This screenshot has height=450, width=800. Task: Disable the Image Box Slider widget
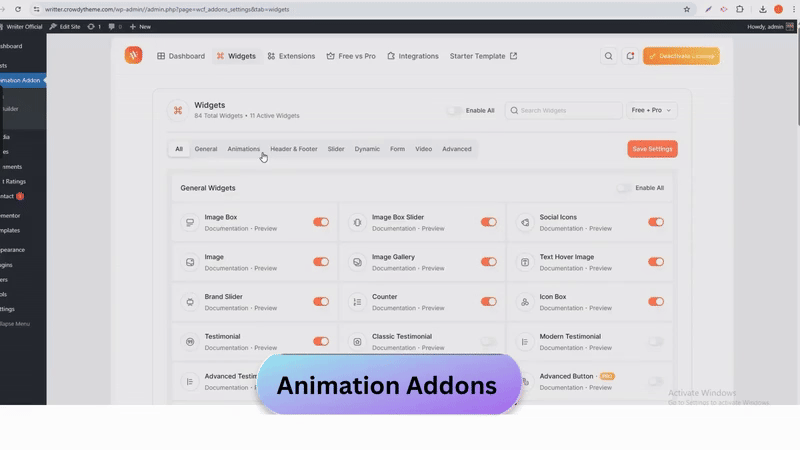point(488,222)
